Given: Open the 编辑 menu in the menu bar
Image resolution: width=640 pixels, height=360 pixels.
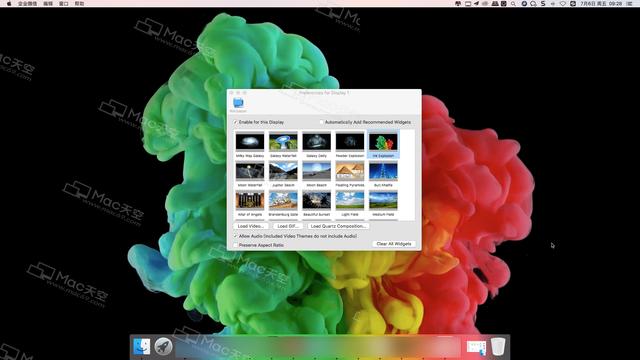Looking at the screenshot, I should 48,3.
